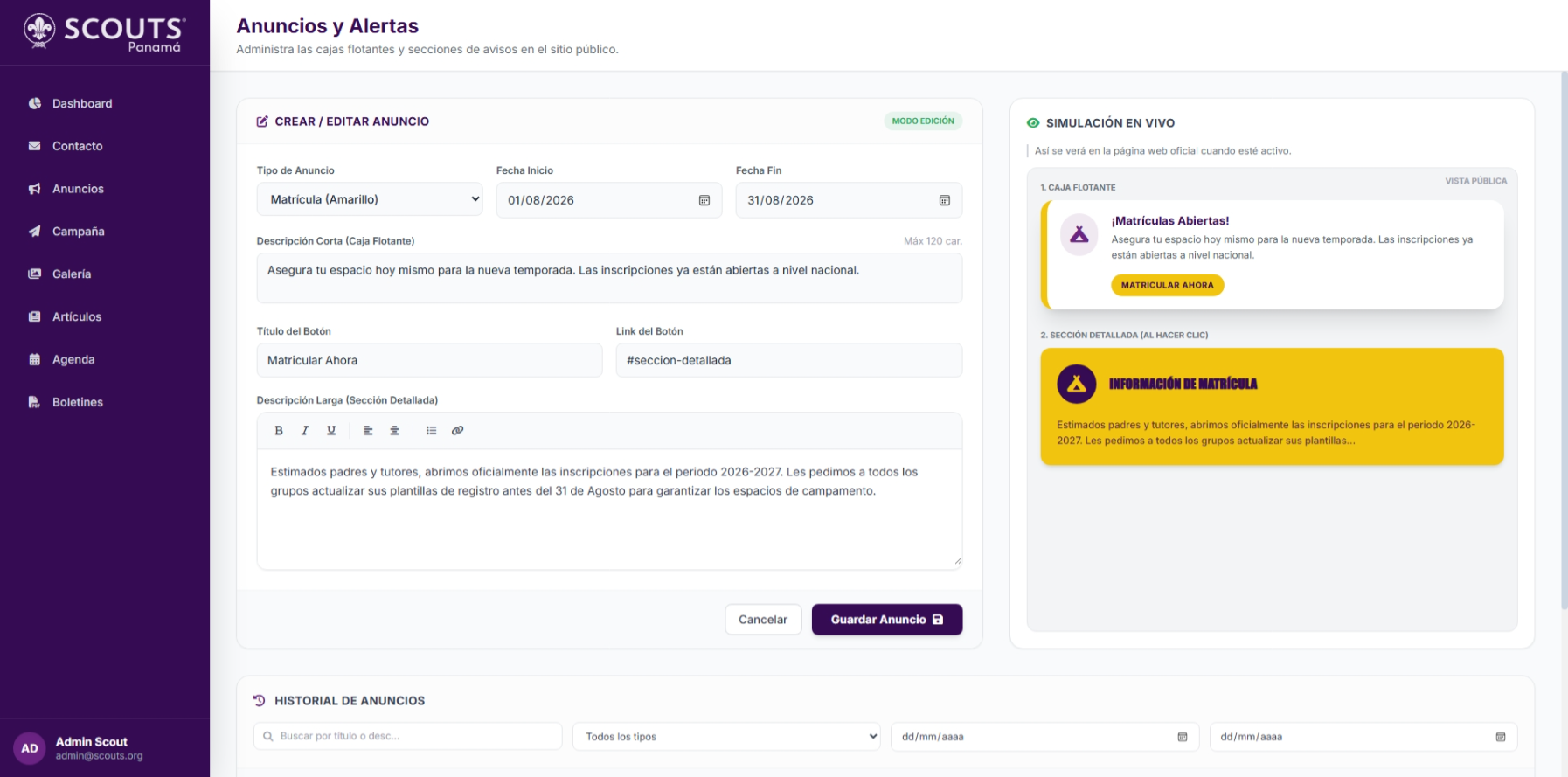Viewport: 1568px width, 777px height.
Task: Click the first dd/mm/aaaa history date filter
Action: pos(1044,737)
